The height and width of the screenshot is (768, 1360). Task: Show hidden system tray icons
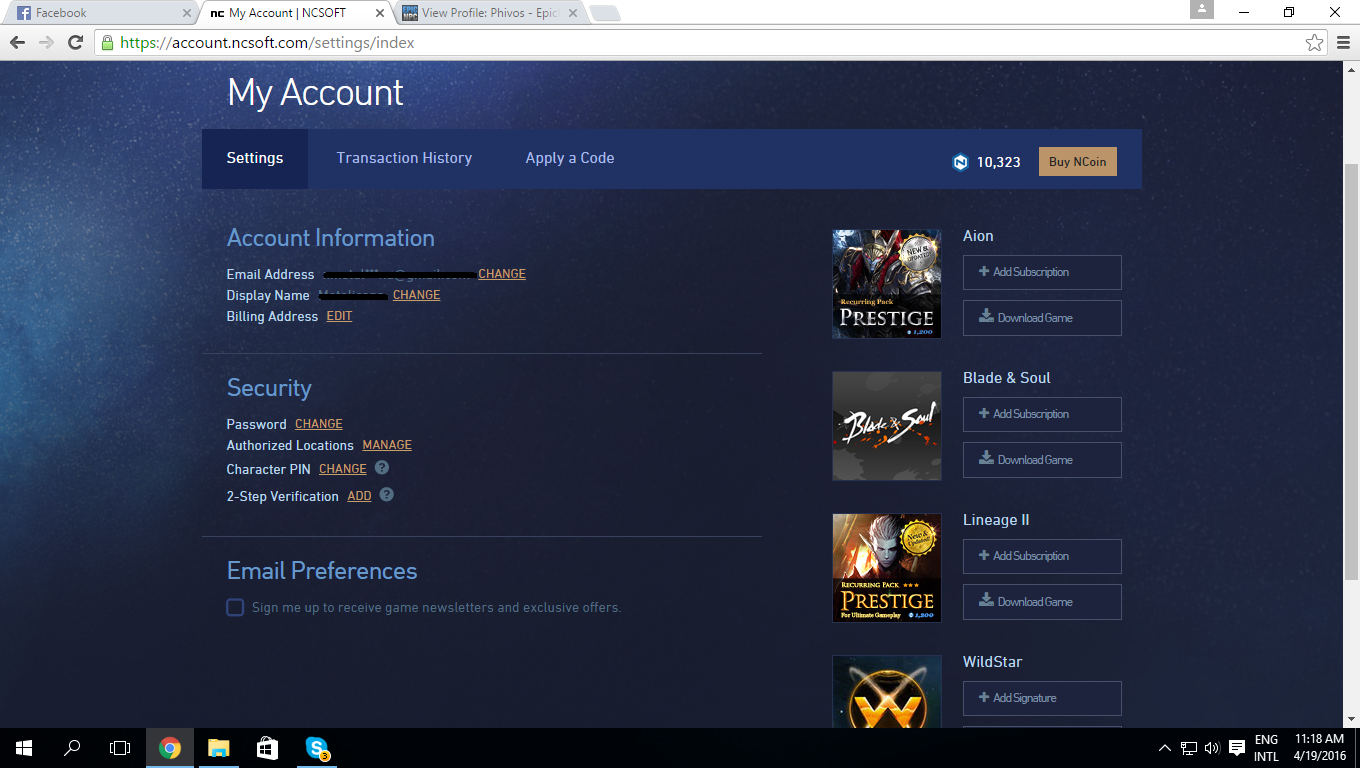[x=1165, y=748]
